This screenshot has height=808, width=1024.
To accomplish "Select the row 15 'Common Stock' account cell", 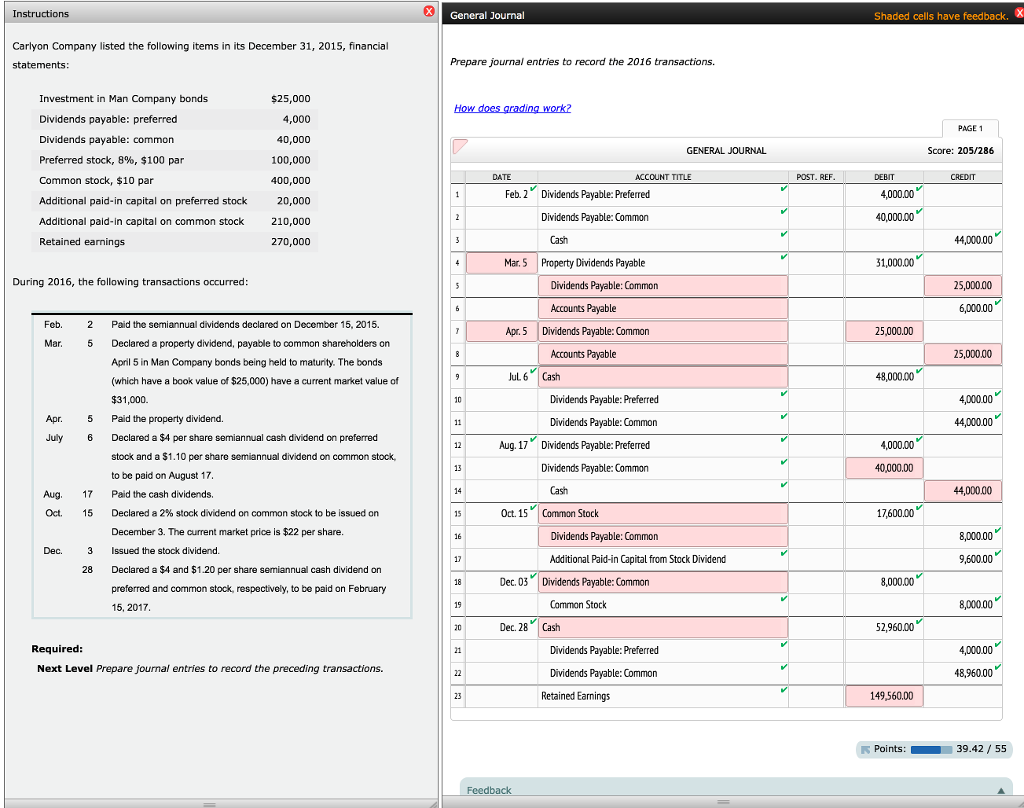I will coord(663,513).
